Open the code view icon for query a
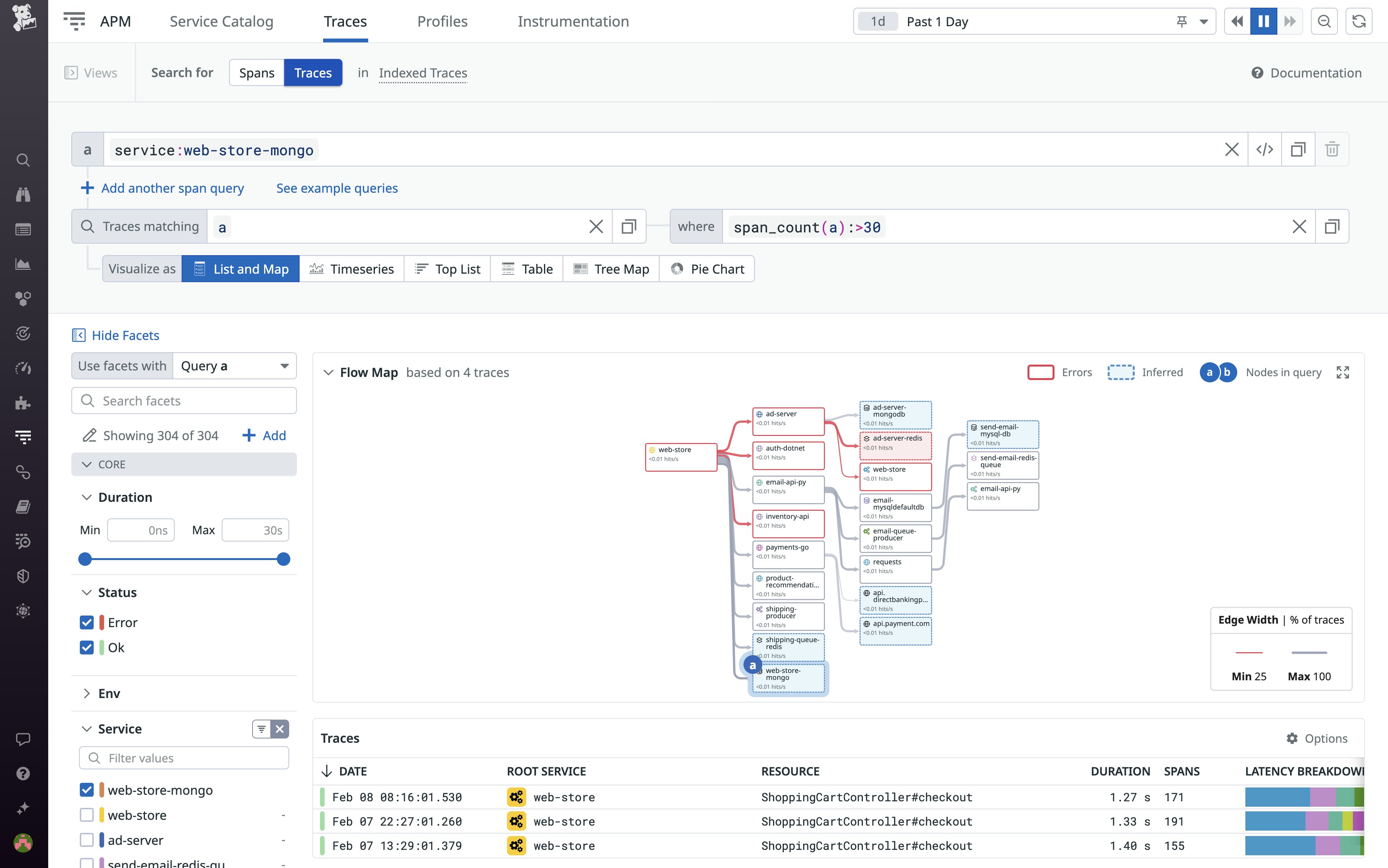1388x868 pixels. 1265,150
